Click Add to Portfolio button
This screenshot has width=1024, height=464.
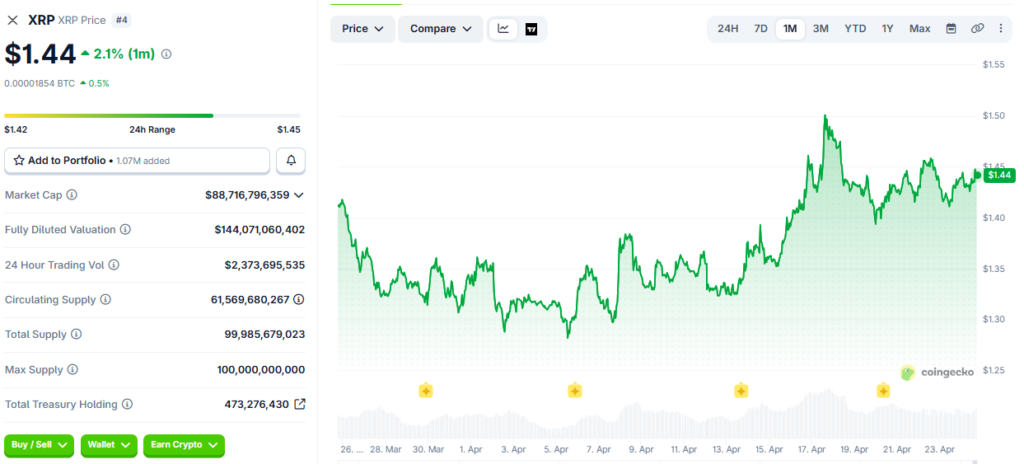pyautogui.click(x=137, y=160)
